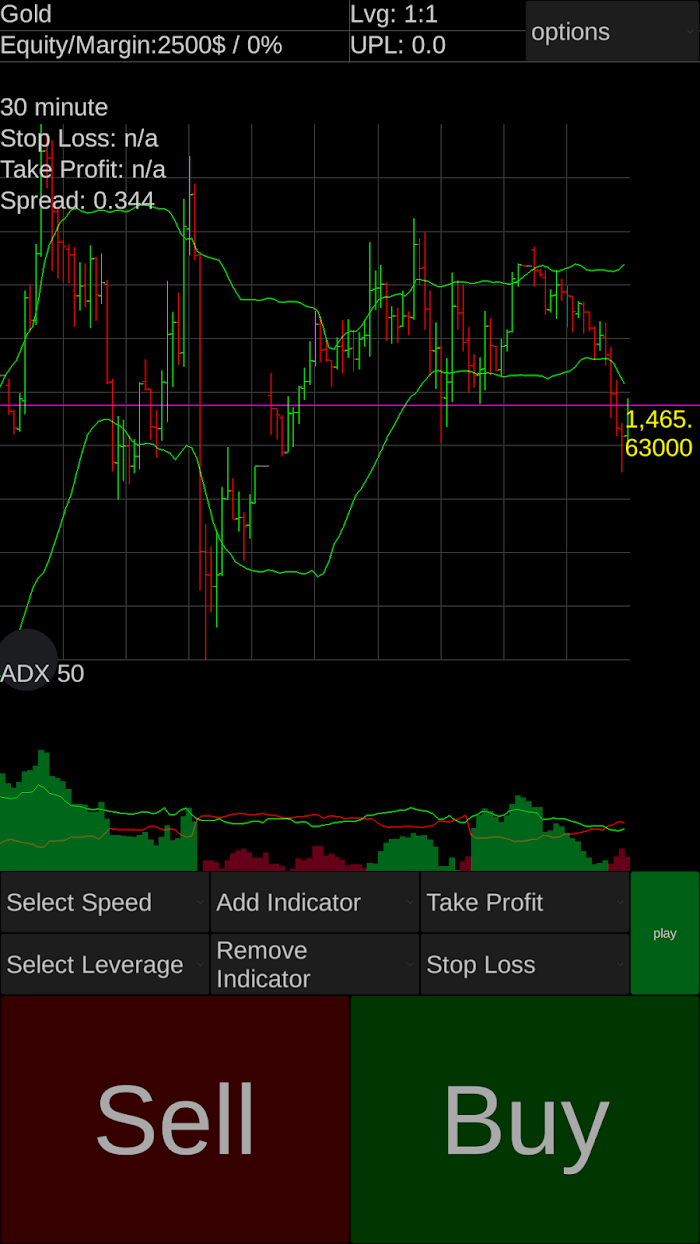Tap the large Sell button
700x1244 pixels.
pyautogui.click(x=175, y=1119)
